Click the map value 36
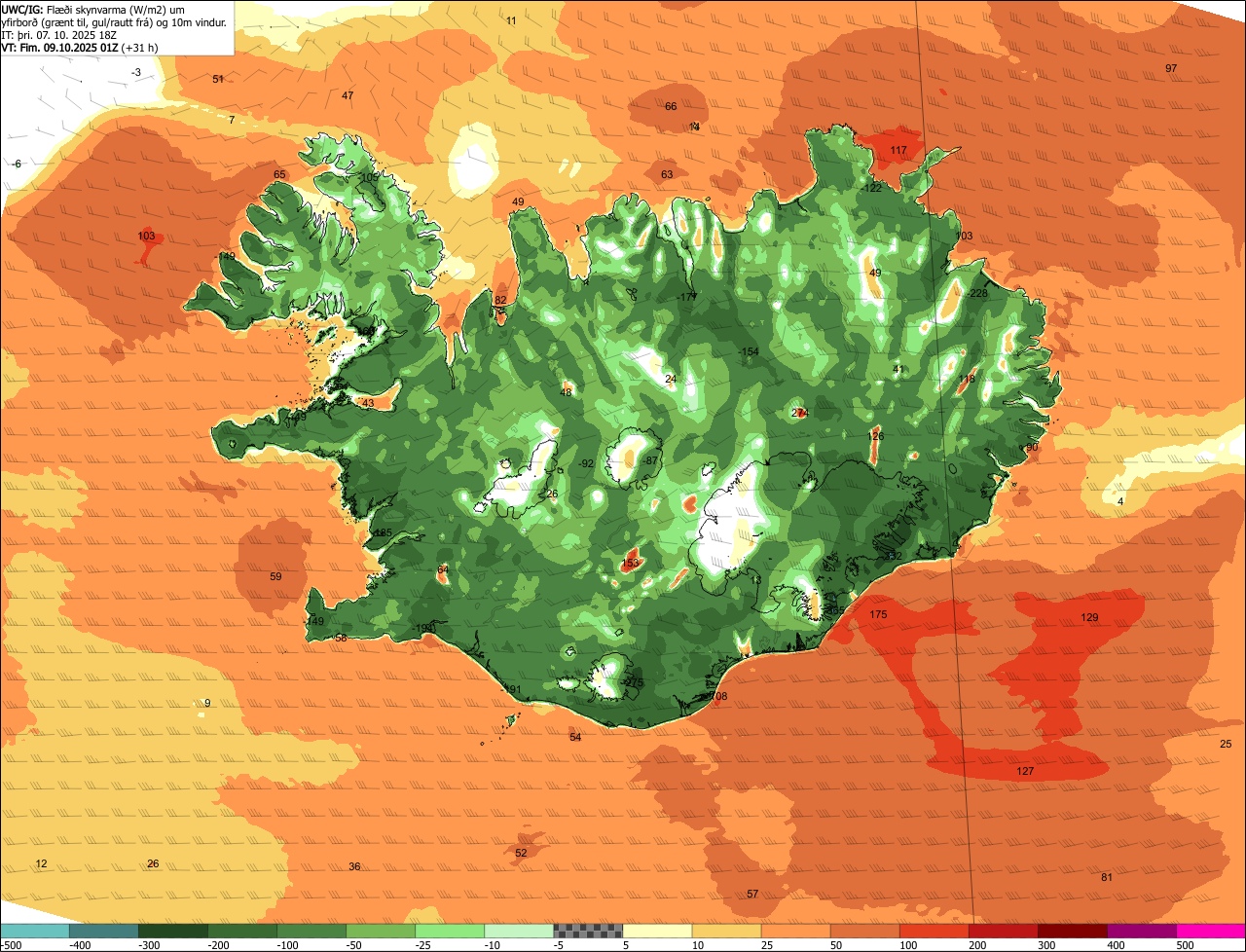Image resolution: width=1246 pixels, height=952 pixels. pos(354,867)
